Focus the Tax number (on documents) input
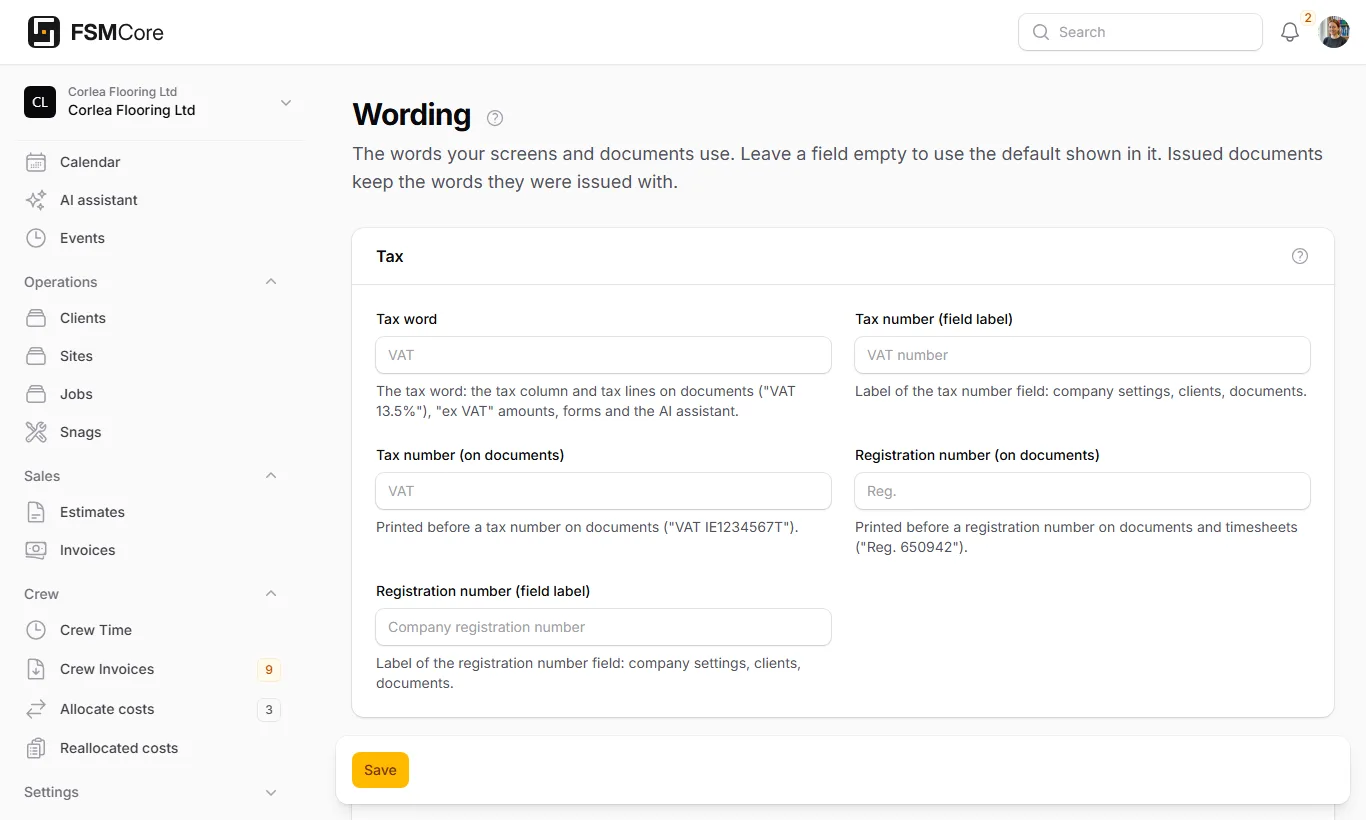The image size is (1366, 820). click(x=603, y=491)
